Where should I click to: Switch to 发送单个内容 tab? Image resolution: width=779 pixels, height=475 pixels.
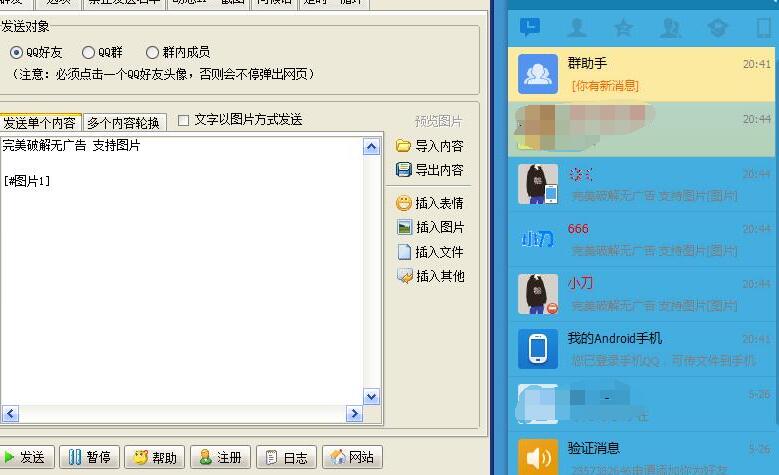coord(40,123)
